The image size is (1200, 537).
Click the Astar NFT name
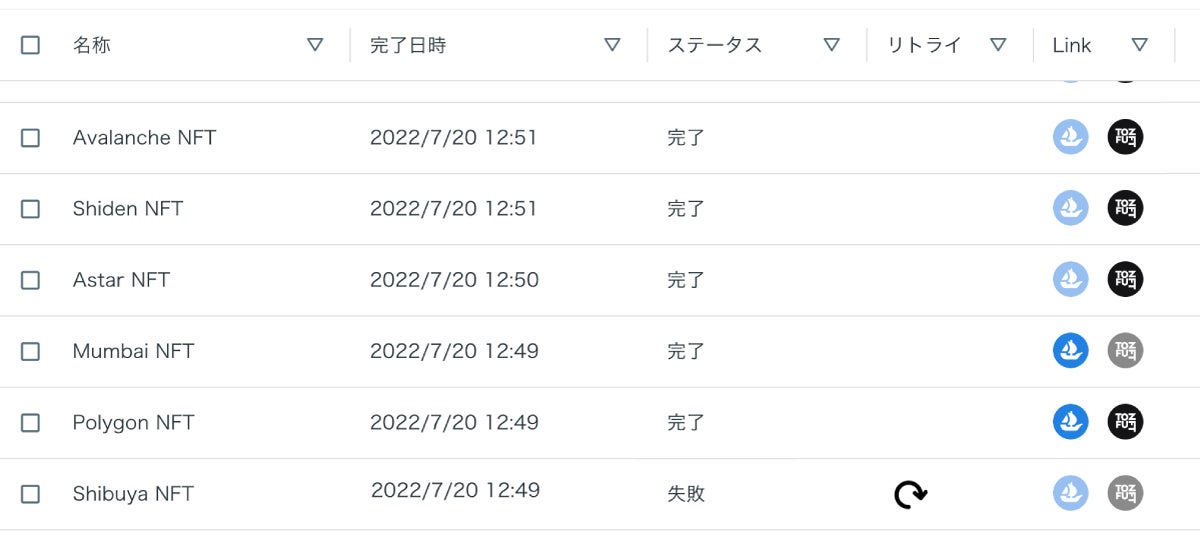(x=121, y=280)
